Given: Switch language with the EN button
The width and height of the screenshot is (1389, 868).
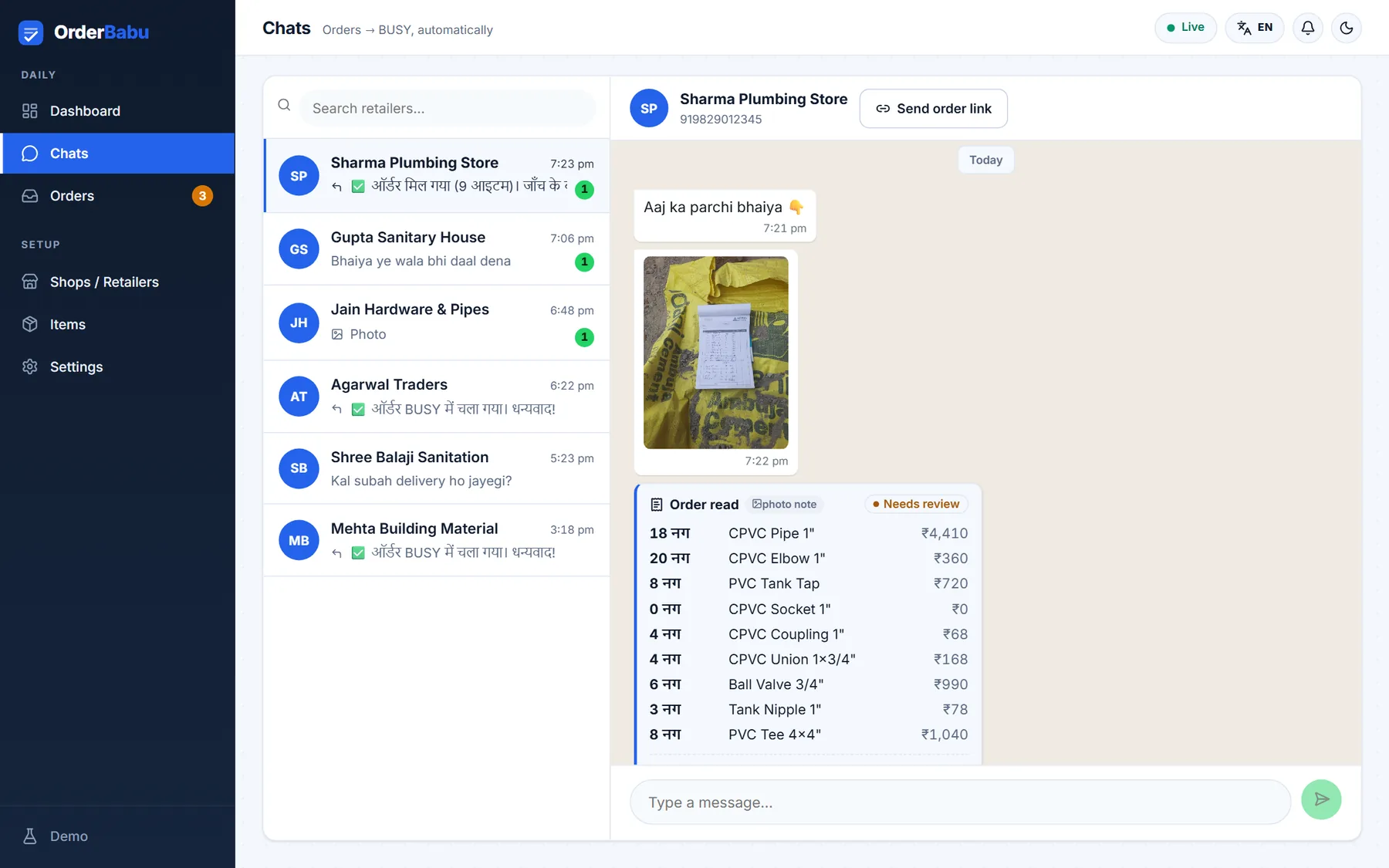Looking at the screenshot, I should (x=1255, y=28).
